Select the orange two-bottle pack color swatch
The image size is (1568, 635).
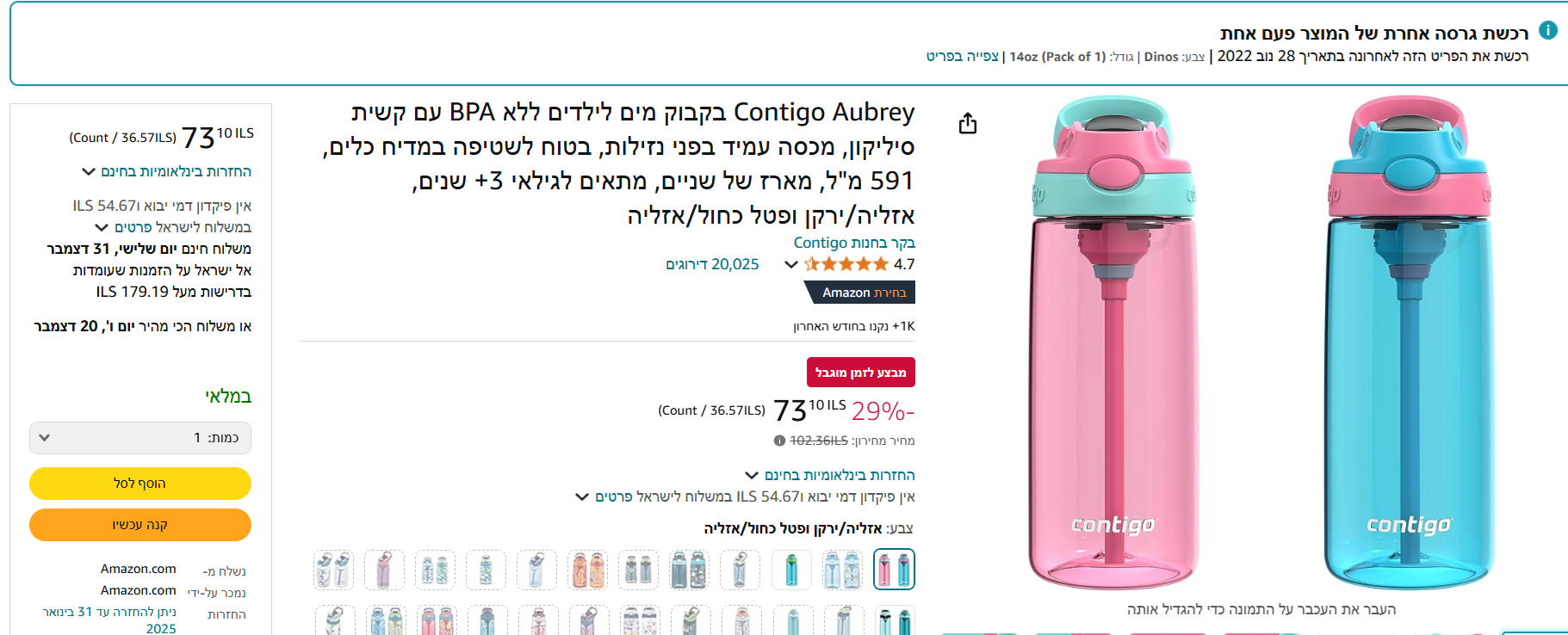588,570
